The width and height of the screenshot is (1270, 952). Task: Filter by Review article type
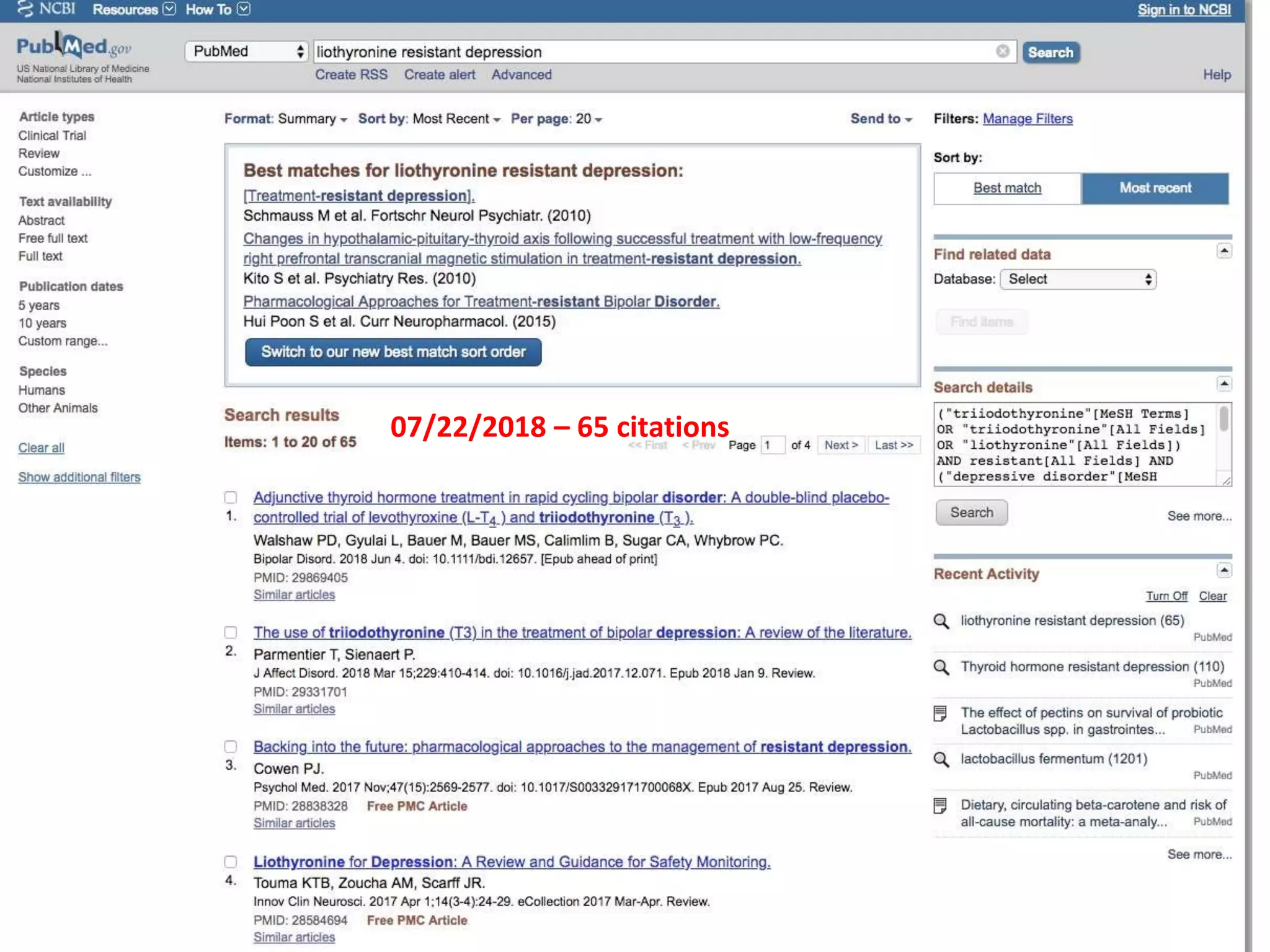coord(39,154)
